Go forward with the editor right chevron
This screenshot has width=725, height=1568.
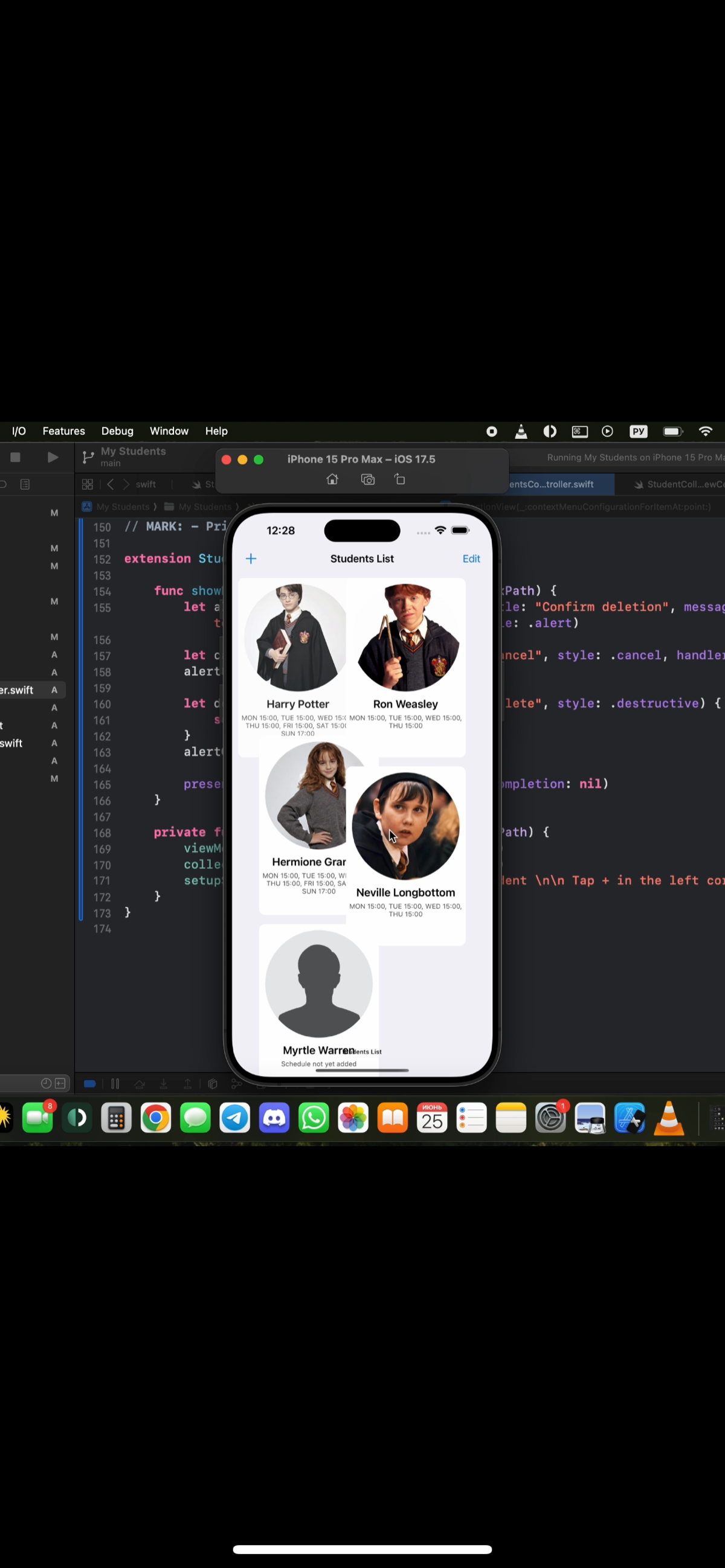[x=126, y=484]
